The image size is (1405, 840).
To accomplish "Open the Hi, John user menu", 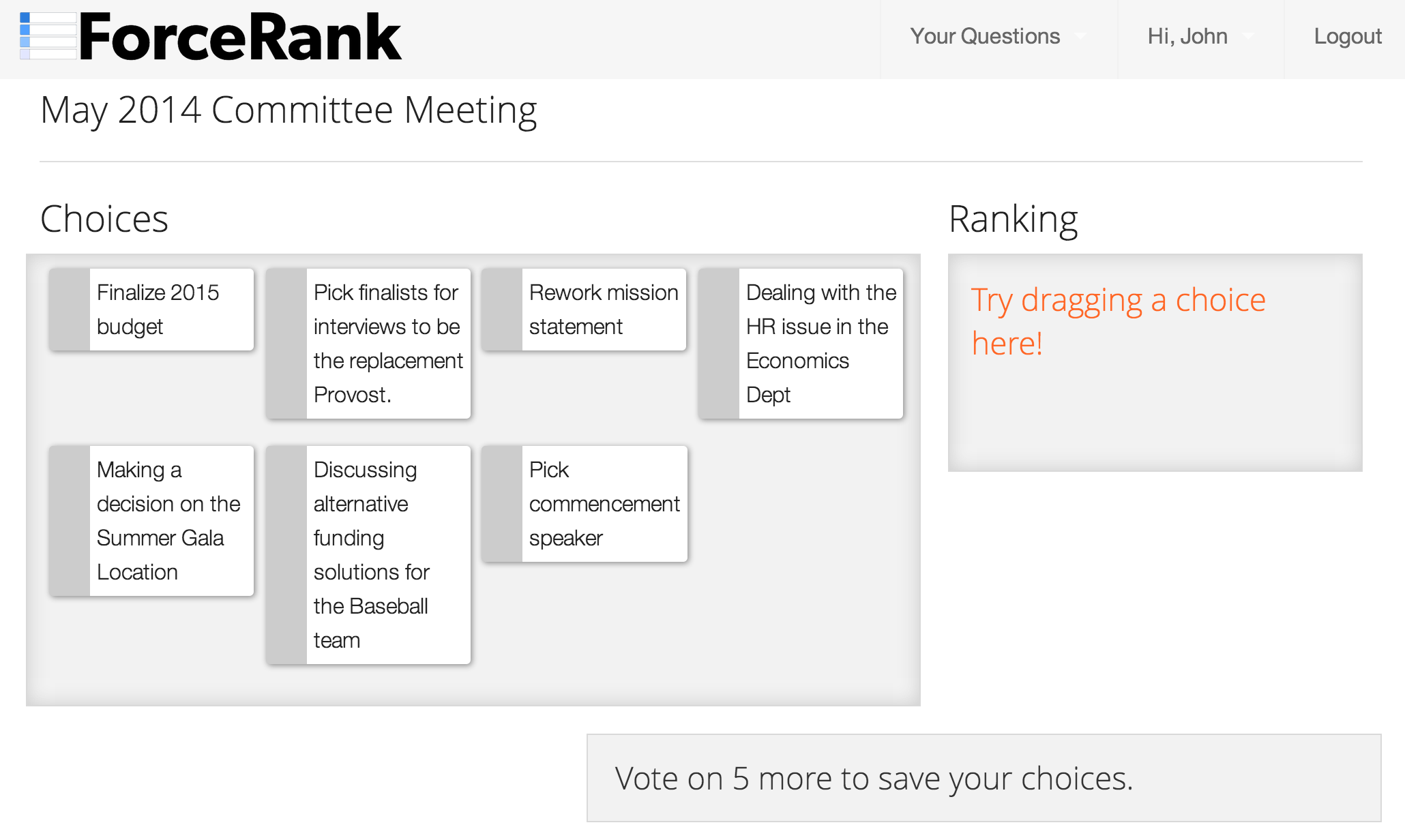I will coord(1187,36).
